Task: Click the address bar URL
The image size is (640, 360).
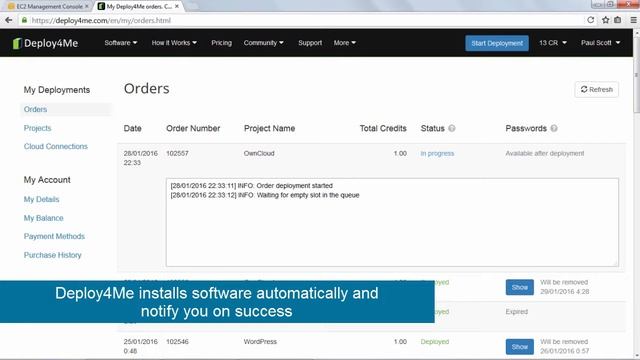Action: tap(101, 20)
